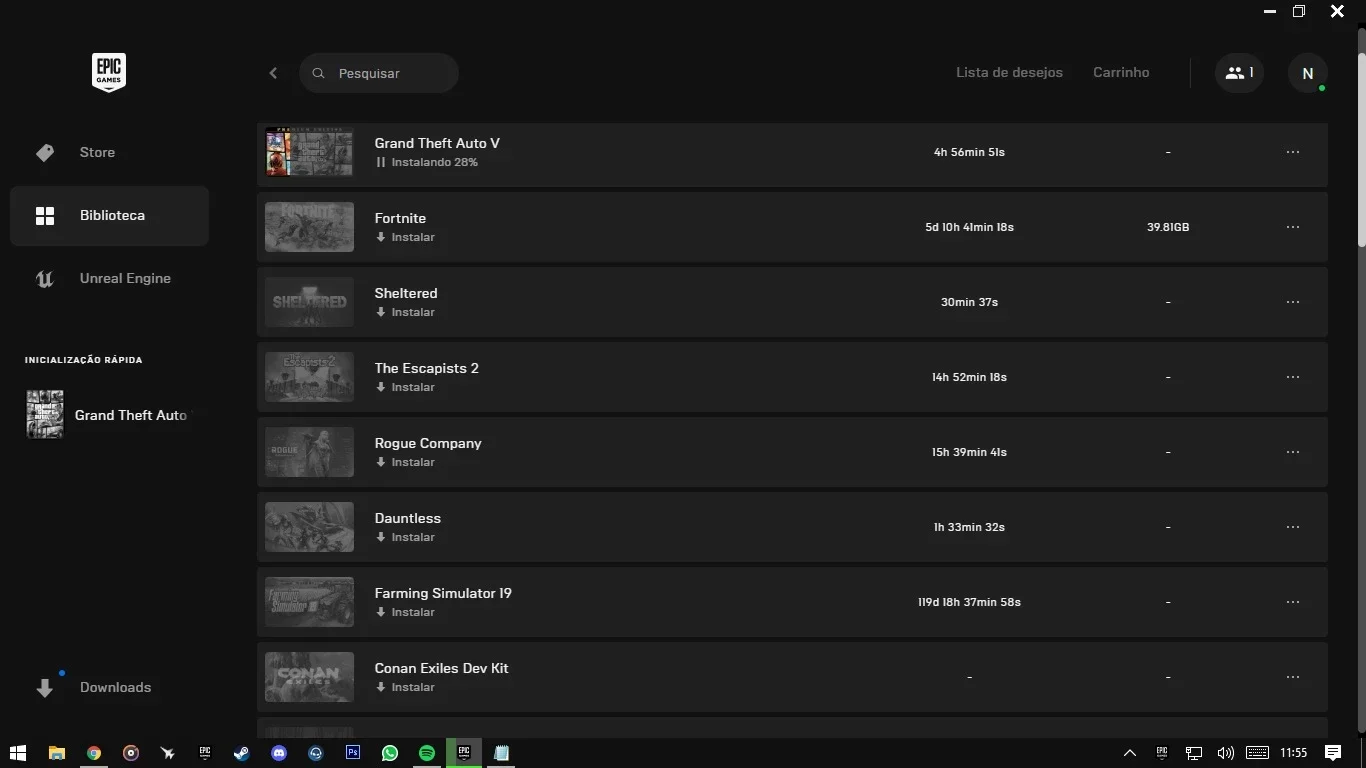Open Google Chrome from the taskbar

tap(94, 753)
